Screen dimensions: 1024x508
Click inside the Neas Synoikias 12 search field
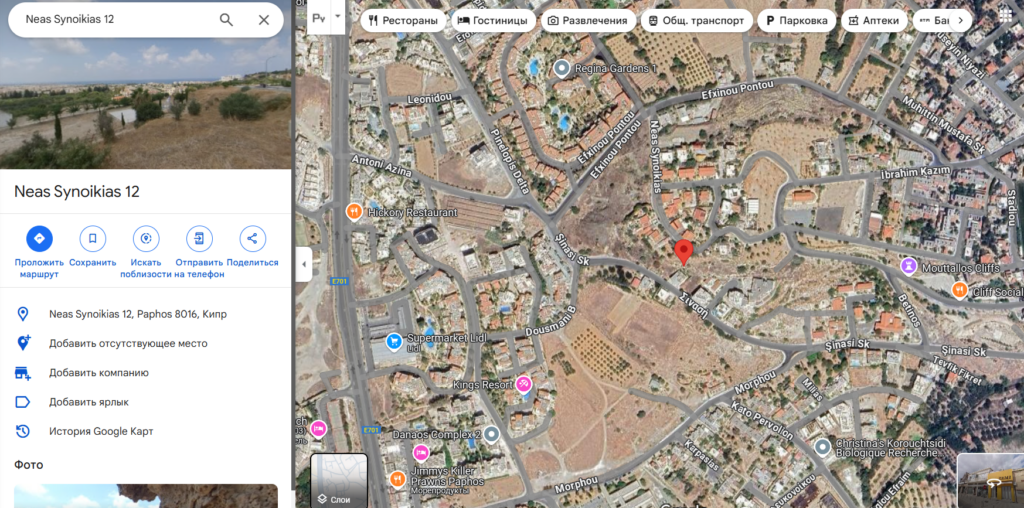click(x=118, y=20)
